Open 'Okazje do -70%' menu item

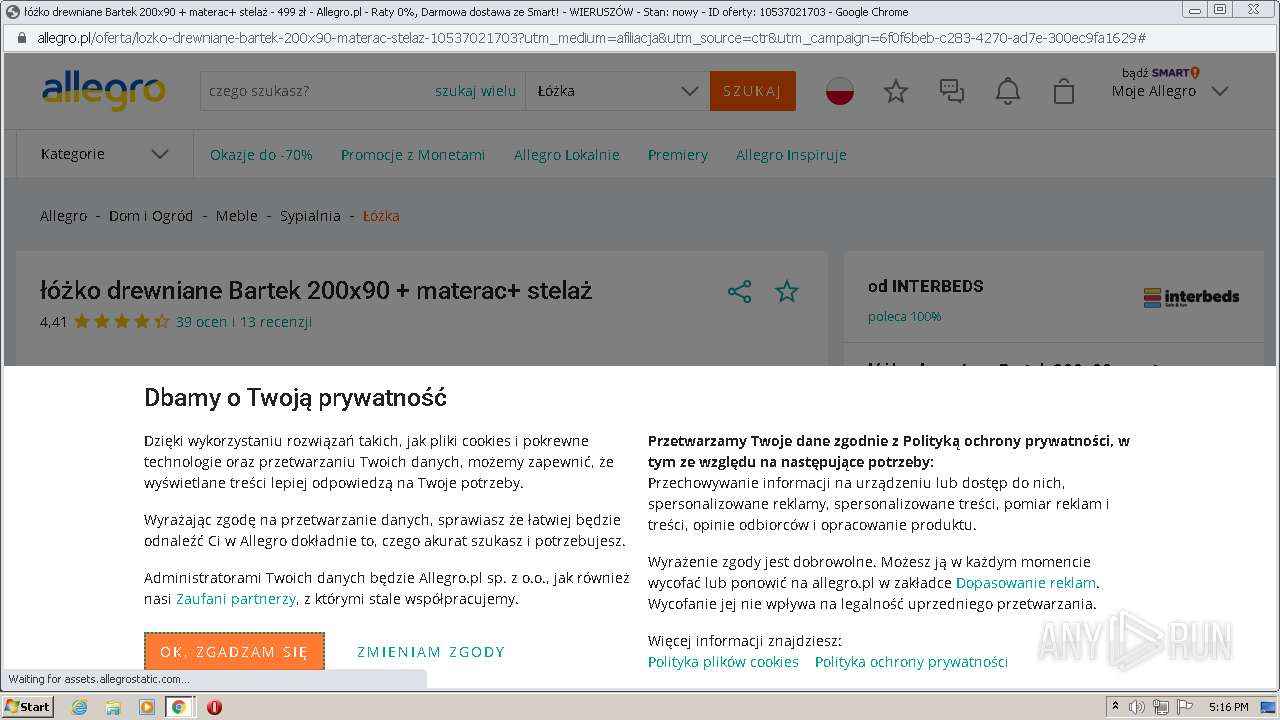point(261,155)
